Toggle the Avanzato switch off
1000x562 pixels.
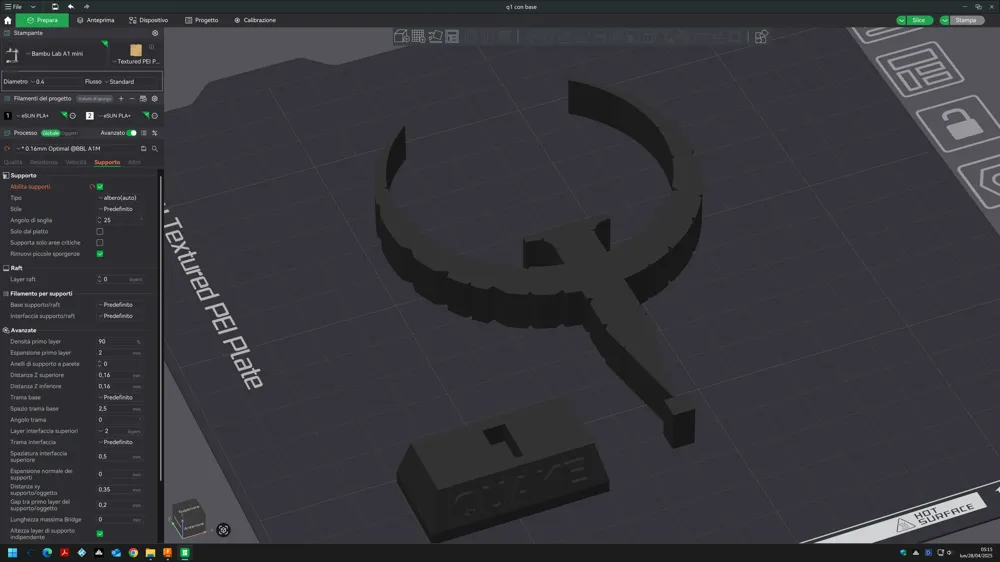coord(131,133)
